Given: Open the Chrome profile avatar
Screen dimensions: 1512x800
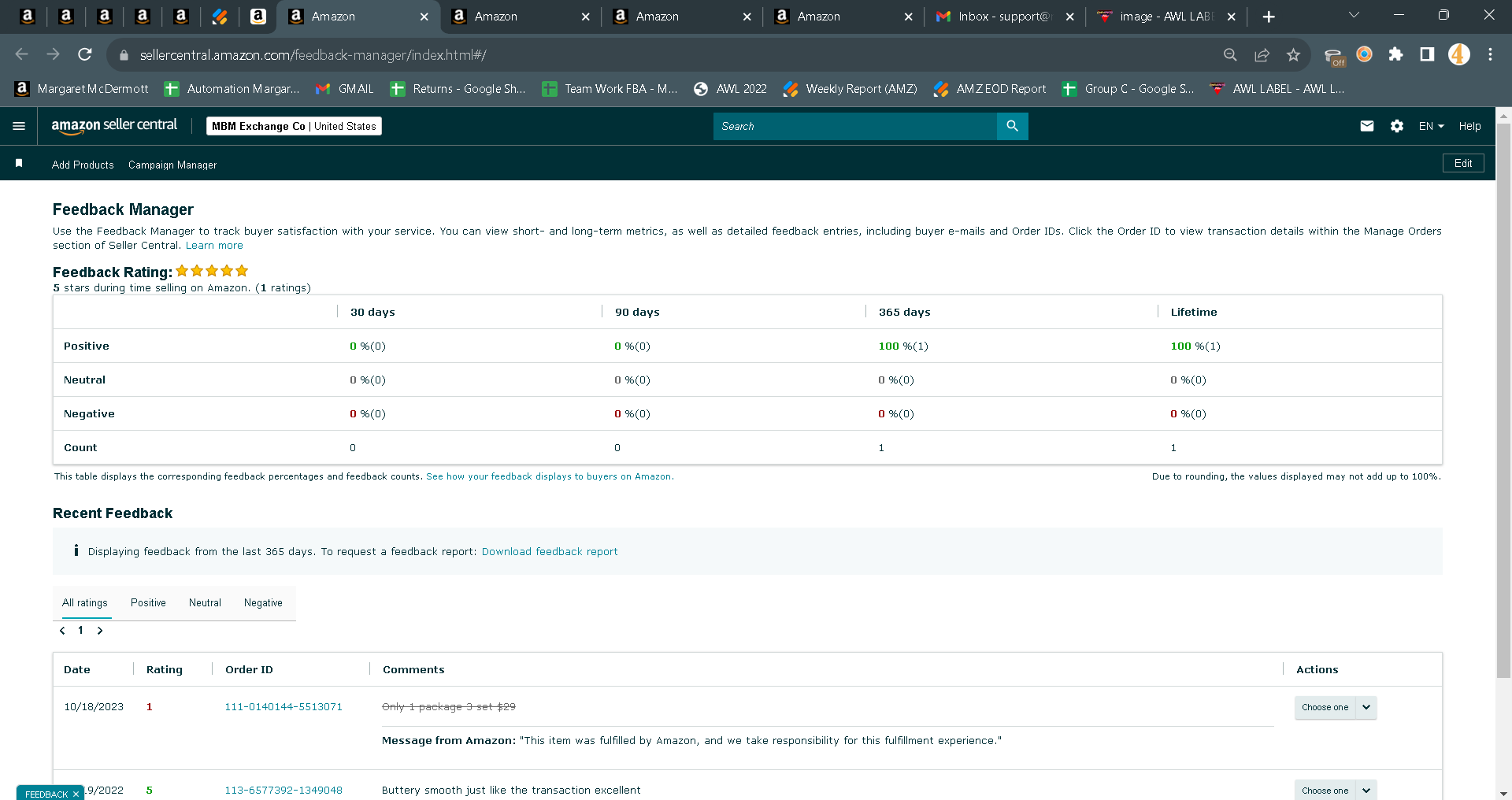Looking at the screenshot, I should 1459,54.
